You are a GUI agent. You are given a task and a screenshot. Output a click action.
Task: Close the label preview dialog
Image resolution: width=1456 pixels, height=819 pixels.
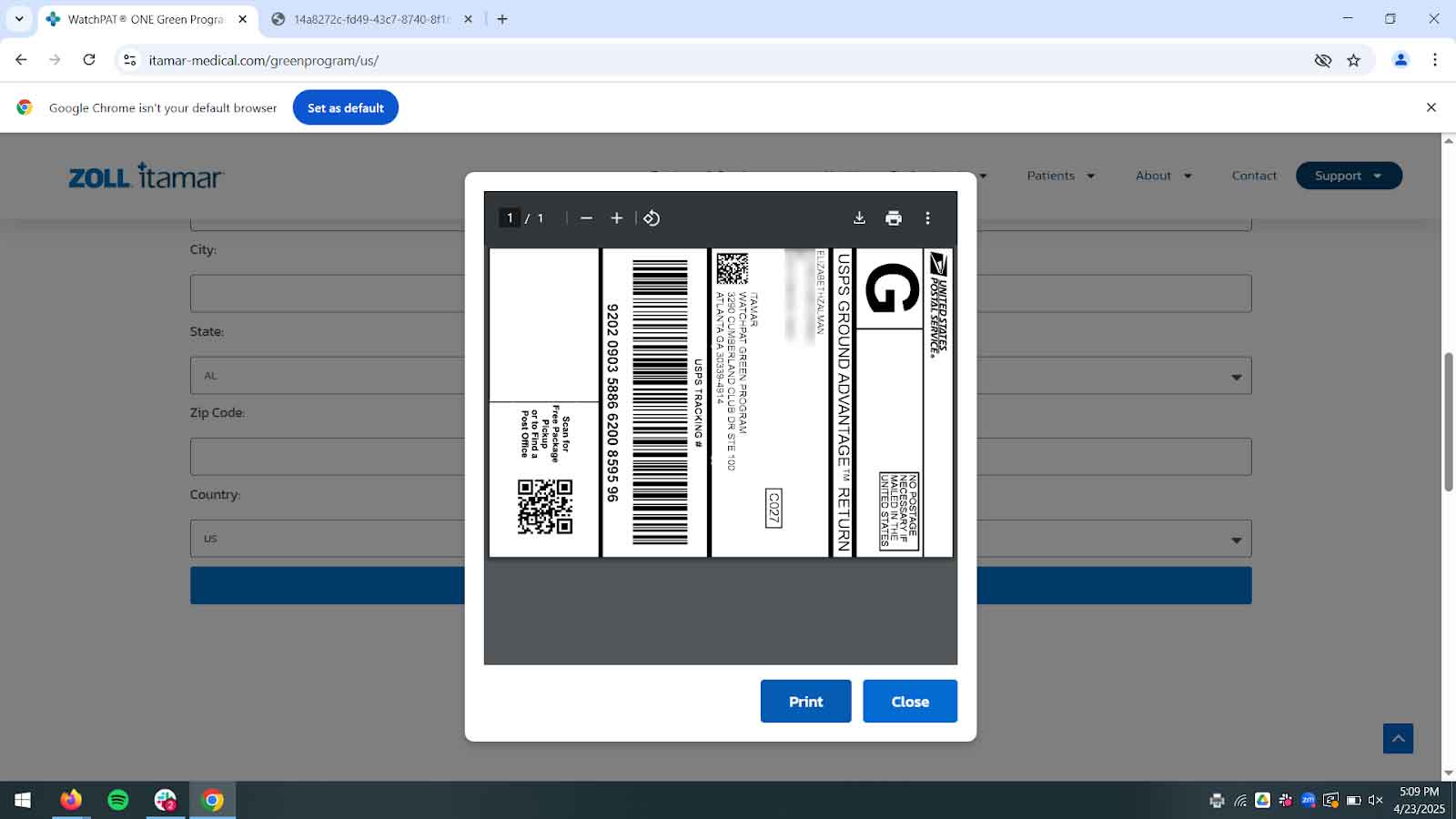point(910,702)
